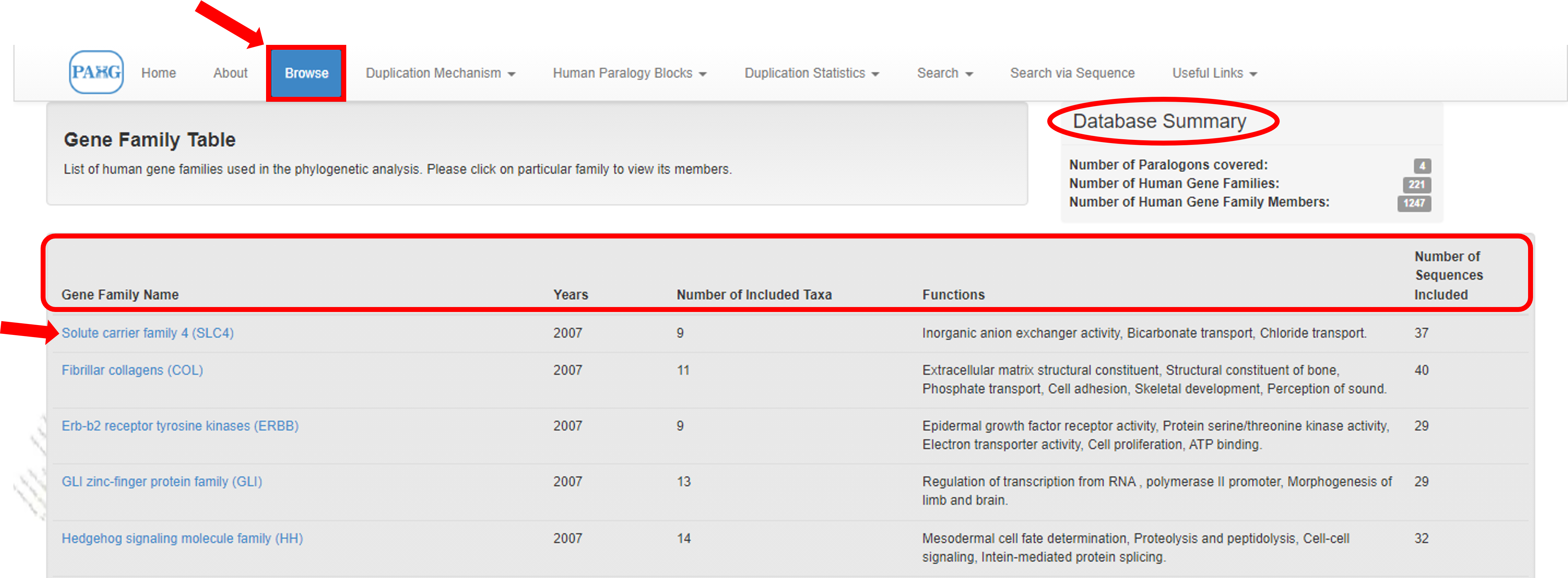Image resolution: width=1568 pixels, height=578 pixels.
Task: Click the Functions column header
Action: tap(953, 294)
